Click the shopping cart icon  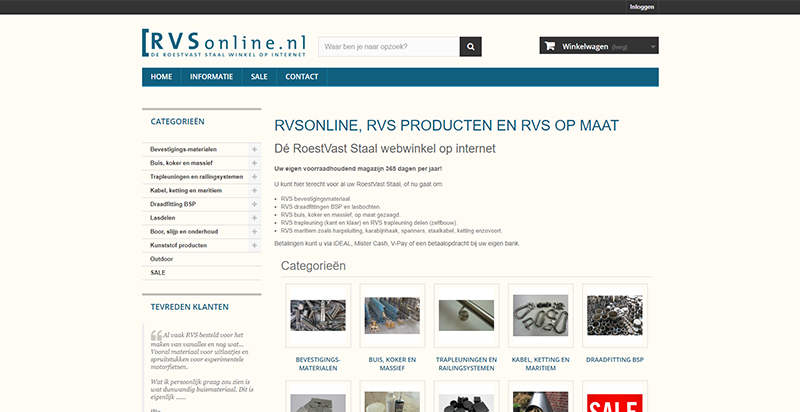(549, 46)
